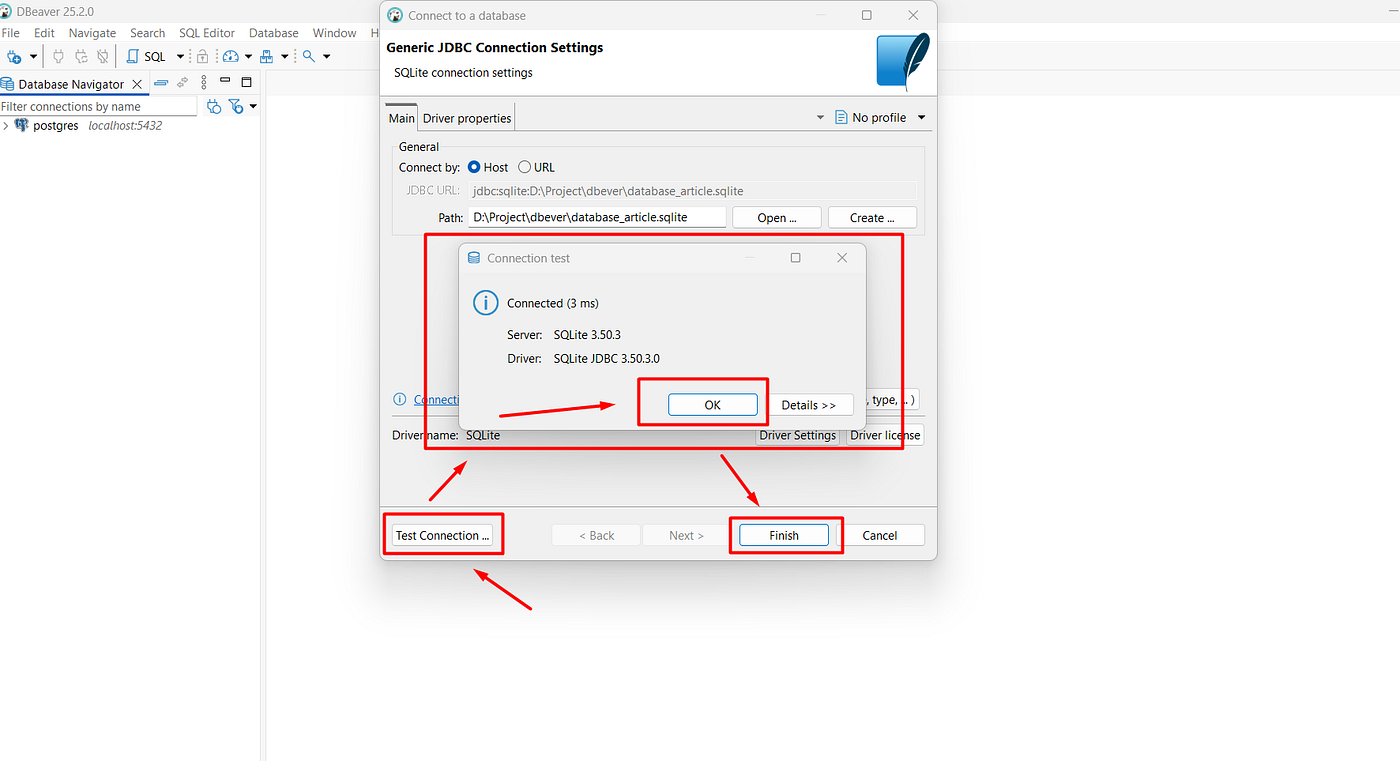
Task: Open the Database menu
Action: [274, 33]
